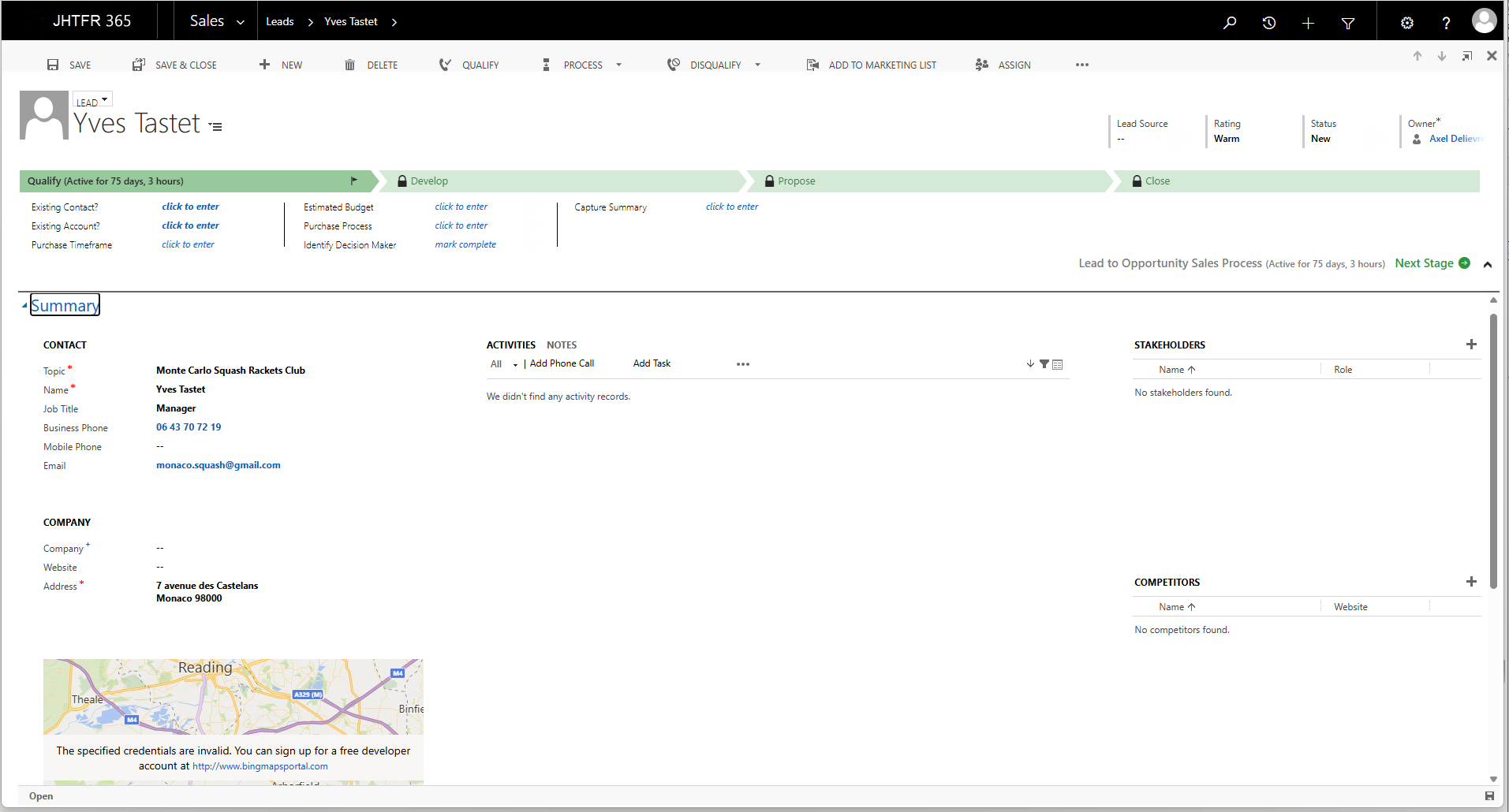Sort competitors by Website column
Image resolution: width=1509 pixels, height=812 pixels.
tap(1350, 607)
